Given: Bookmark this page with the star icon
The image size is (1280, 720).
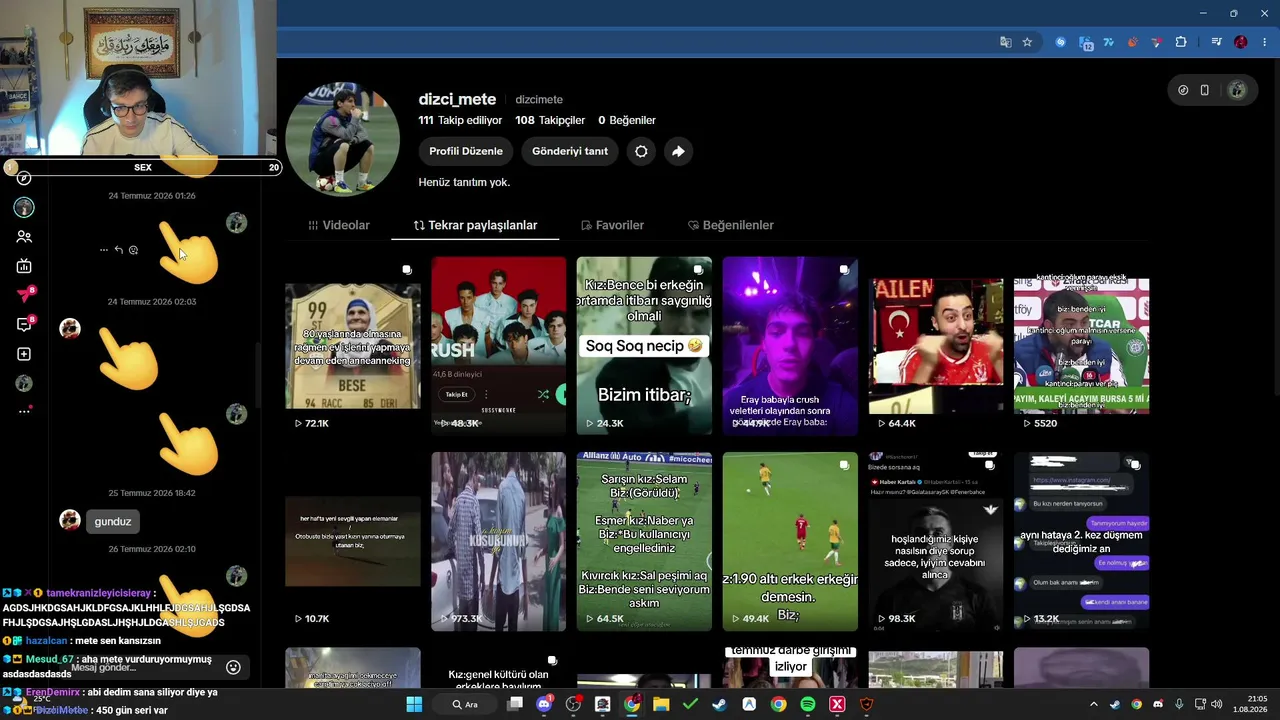Looking at the screenshot, I should click(x=1027, y=42).
